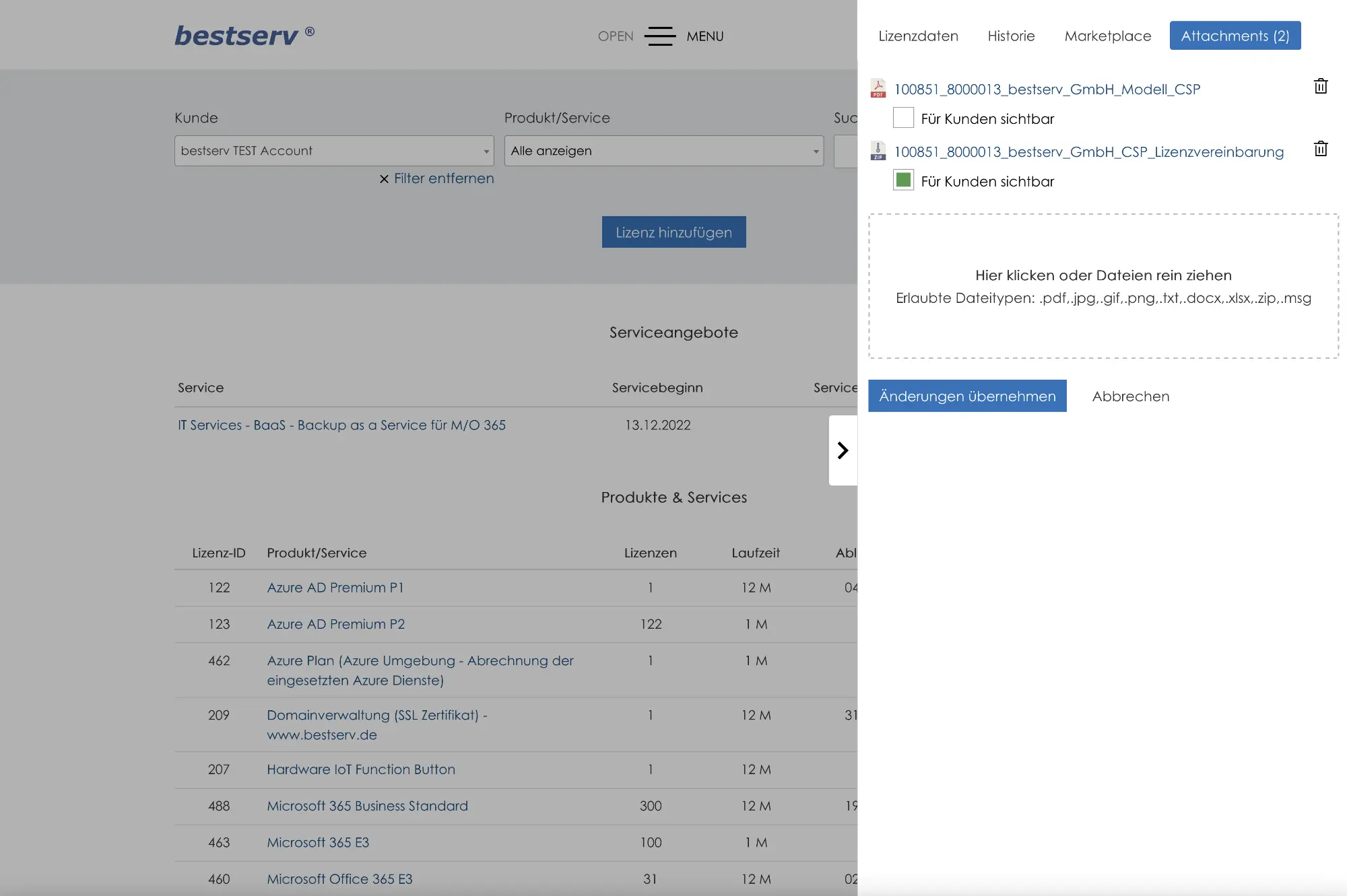The image size is (1347, 896).
Task: Switch to the Historie tab
Action: tap(1011, 36)
